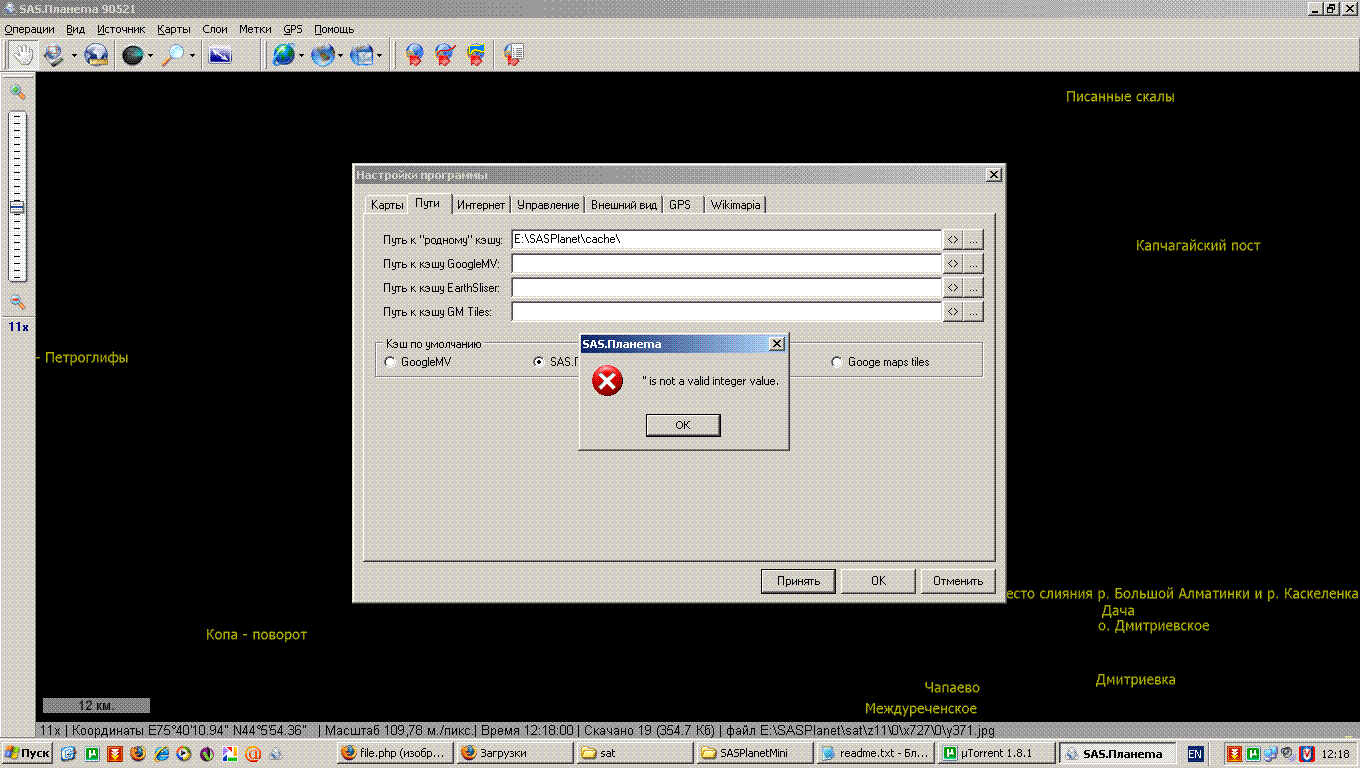Click the magnifying glass search icon

tap(173, 56)
